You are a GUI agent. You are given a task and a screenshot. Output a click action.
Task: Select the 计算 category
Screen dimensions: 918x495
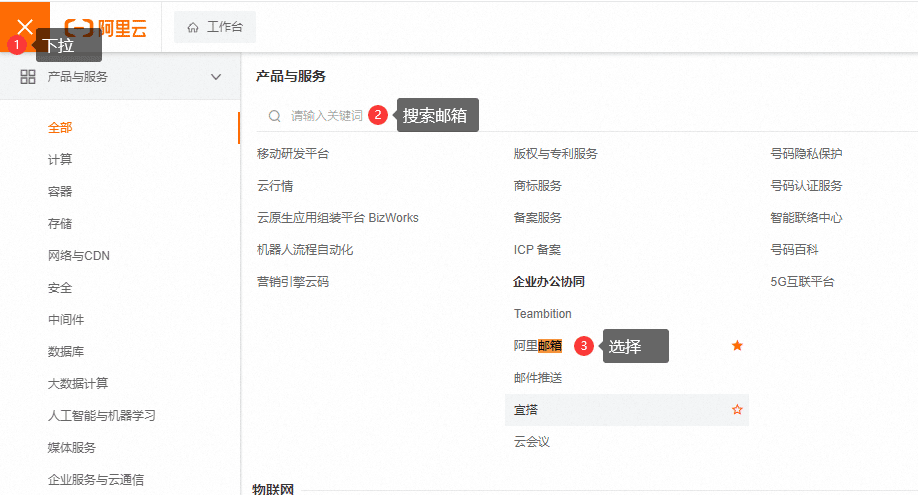(60, 159)
